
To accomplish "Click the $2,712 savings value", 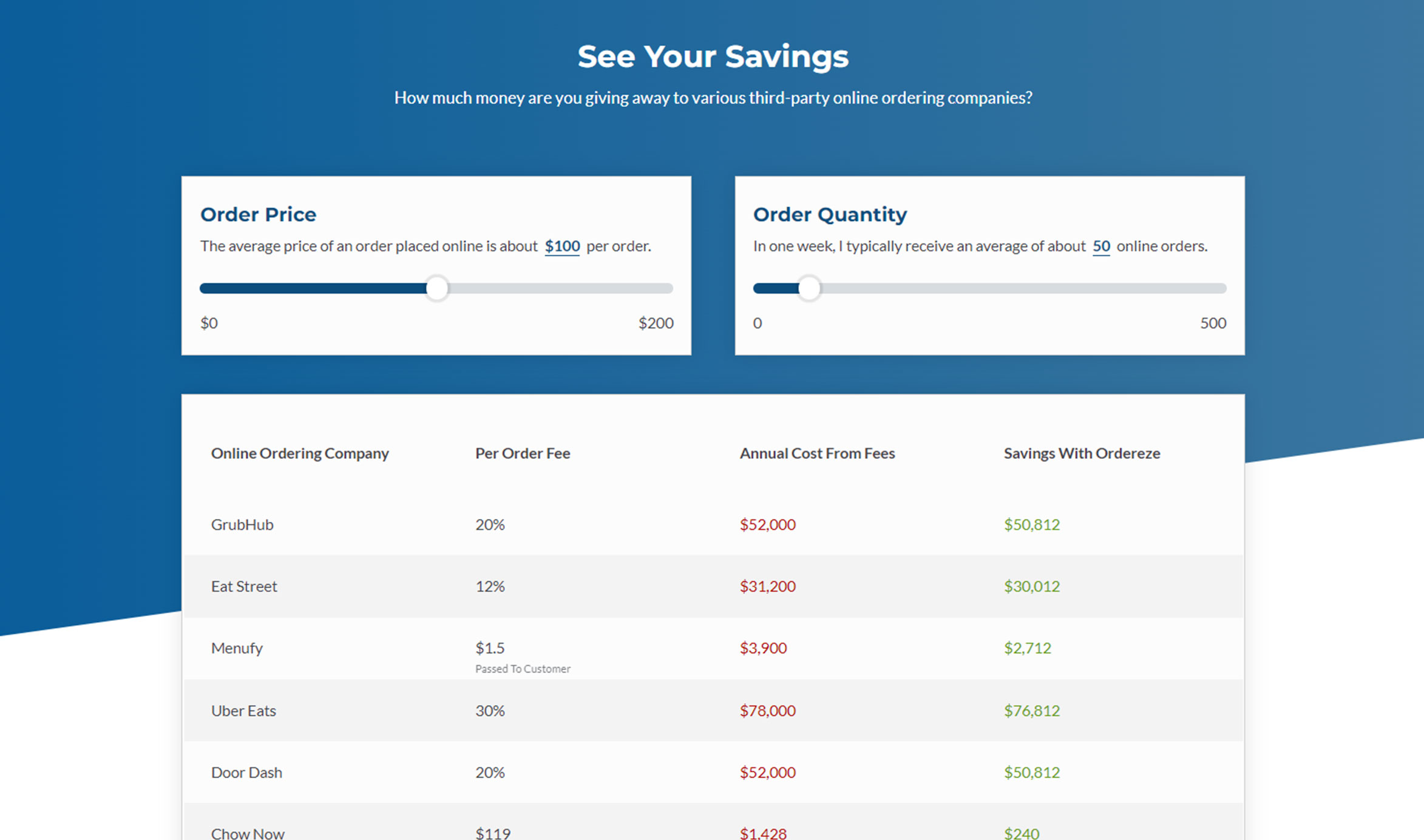I will click(x=1027, y=648).
